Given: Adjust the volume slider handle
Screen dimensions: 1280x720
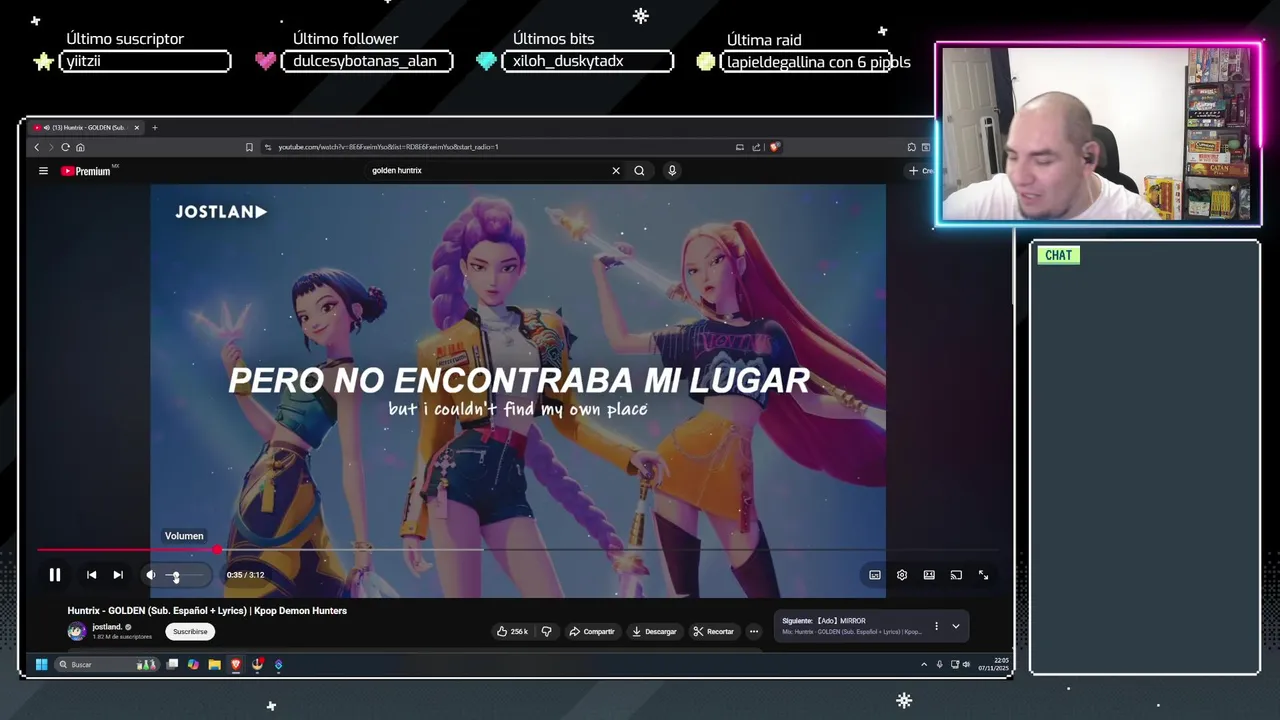Looking at the screenshot, I should [x=175, y=576].
